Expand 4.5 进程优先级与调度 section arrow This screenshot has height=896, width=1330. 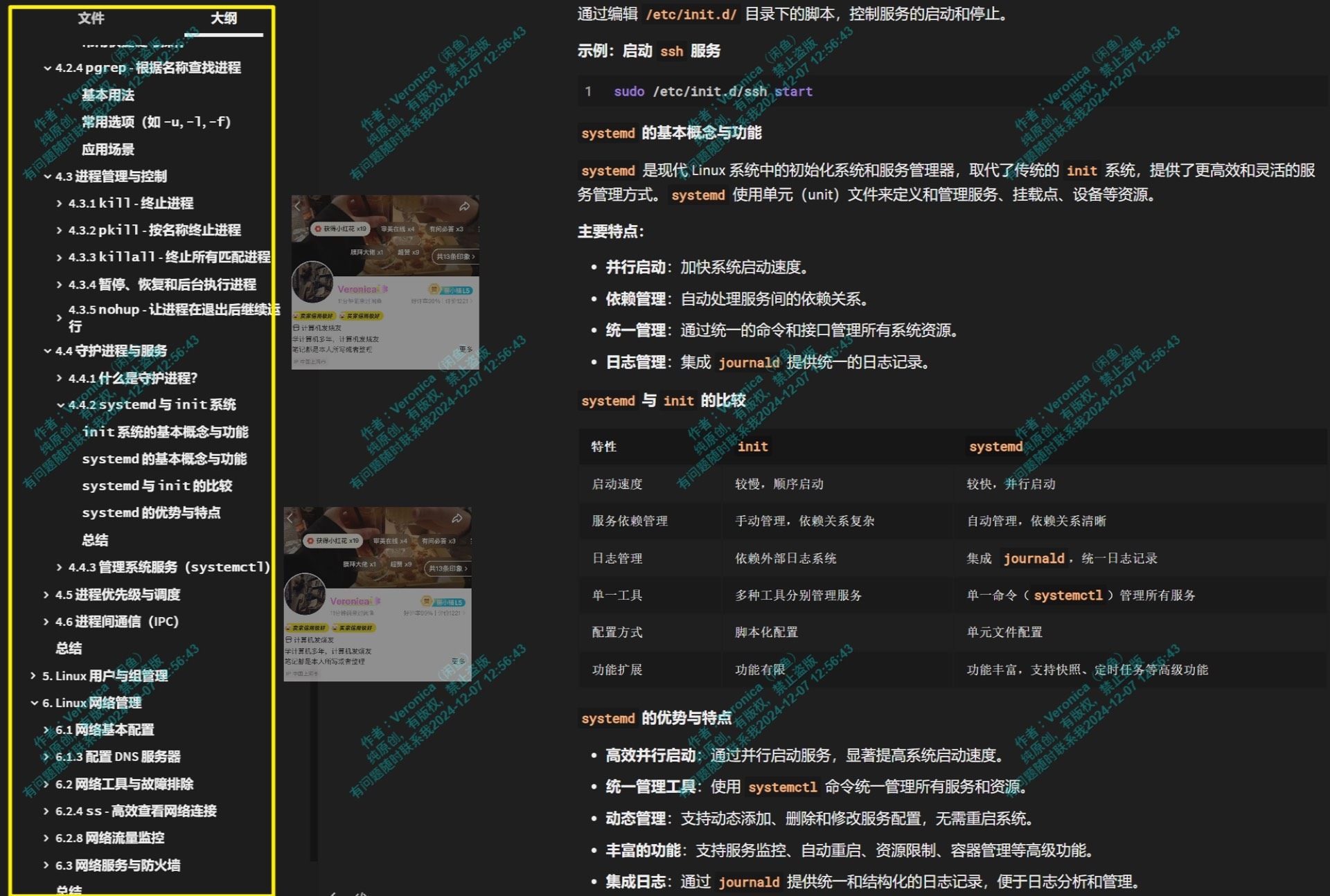click(x=46, y=595)
